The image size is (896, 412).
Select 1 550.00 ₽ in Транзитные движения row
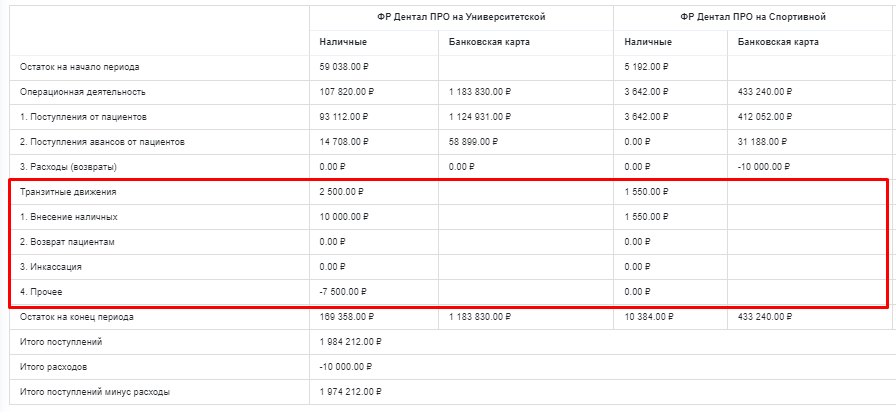coord(646,192)
